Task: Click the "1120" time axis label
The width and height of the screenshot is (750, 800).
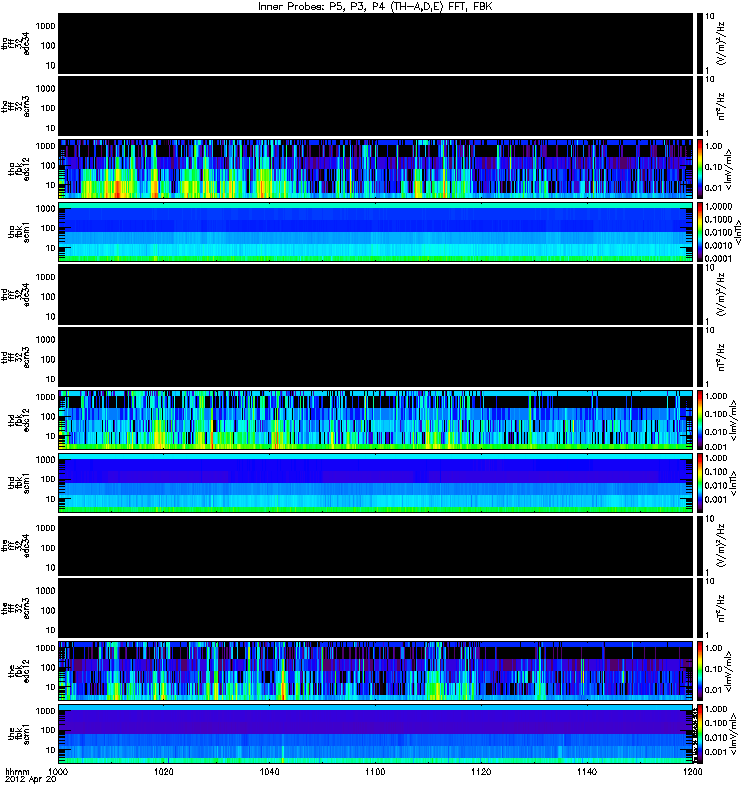Action: (x=481, y=772)
